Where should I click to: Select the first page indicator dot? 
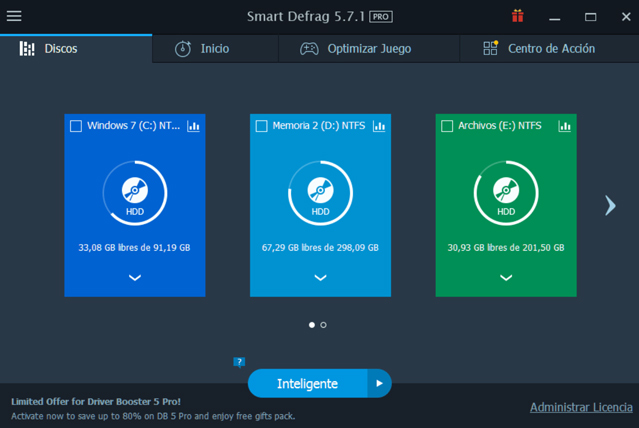(312, 325)
